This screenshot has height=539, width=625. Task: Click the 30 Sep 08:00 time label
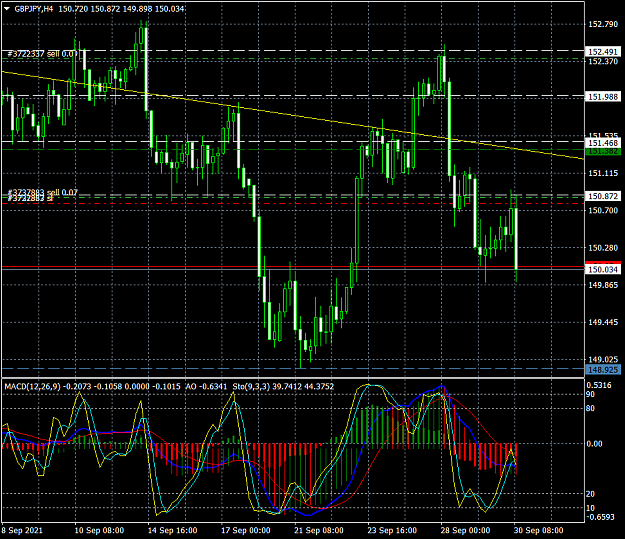[539, 530]
